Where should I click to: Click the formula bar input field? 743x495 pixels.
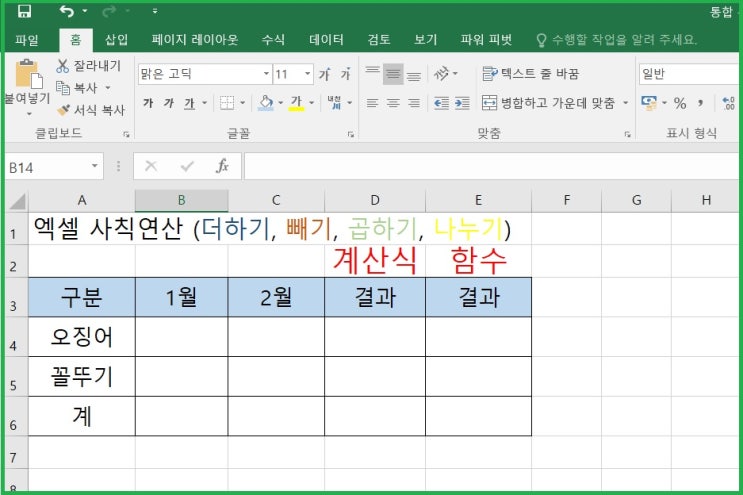pos(491,166)
